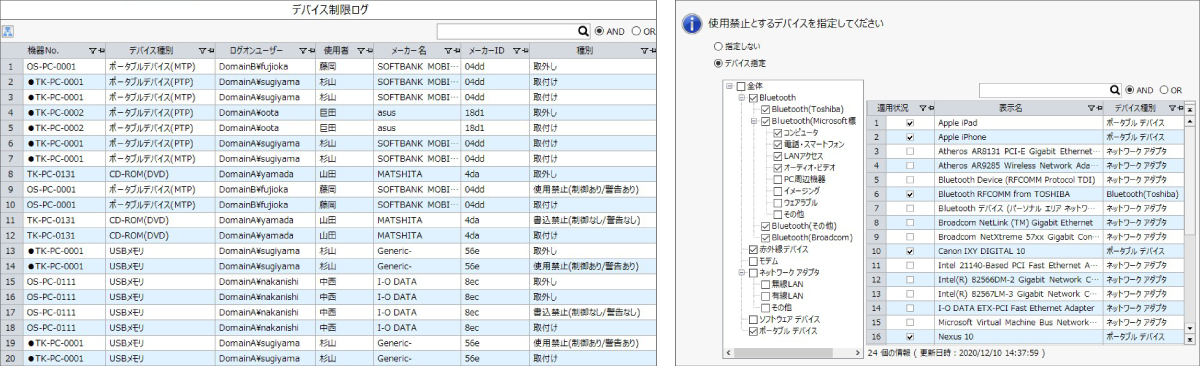The height and width of the screenshot is (366, 1200).
Task: Click the device selection search input field
Action: 1044,90
